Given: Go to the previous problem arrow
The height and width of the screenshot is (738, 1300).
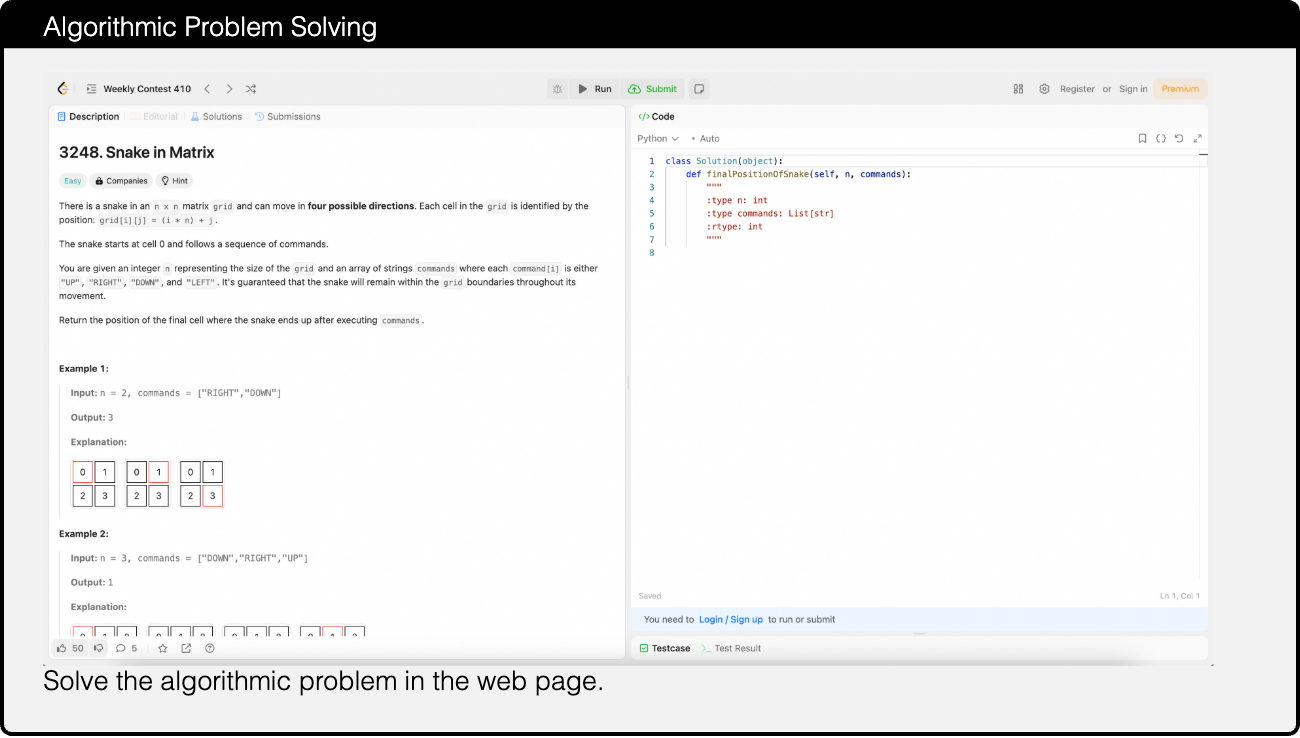Looking at the screenshot, I should (207, 89).
